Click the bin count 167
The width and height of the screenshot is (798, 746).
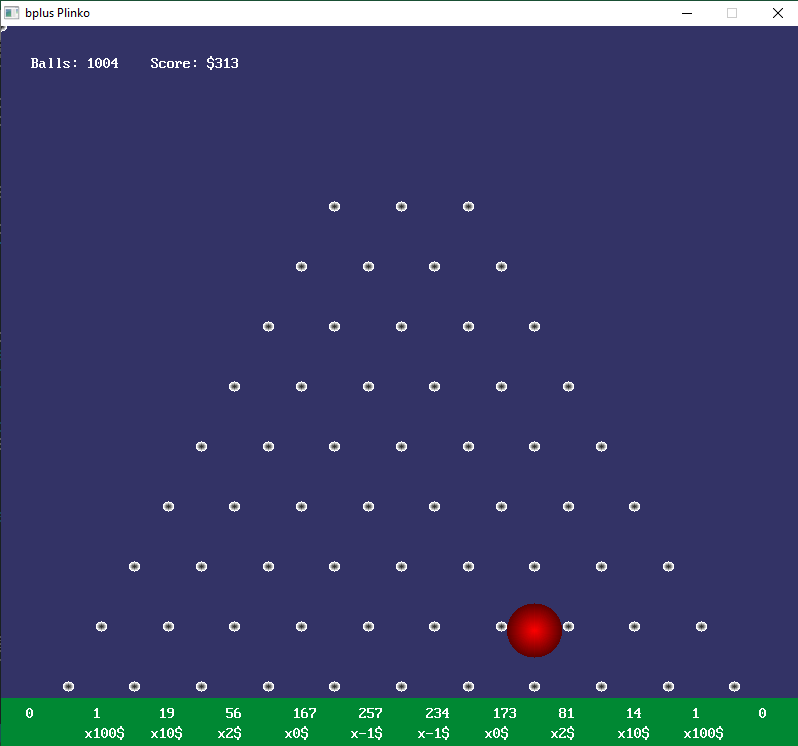click(305, 713)
